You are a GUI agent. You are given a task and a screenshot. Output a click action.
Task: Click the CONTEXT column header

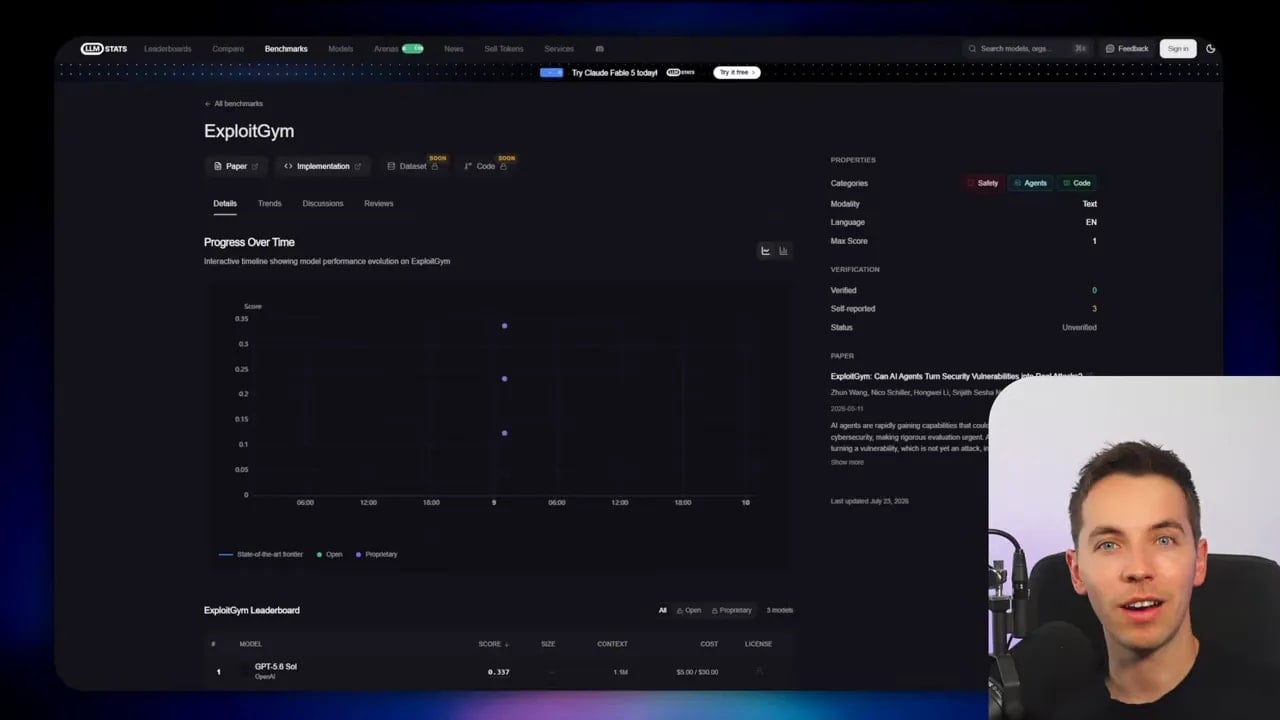[x=612, y=644]
